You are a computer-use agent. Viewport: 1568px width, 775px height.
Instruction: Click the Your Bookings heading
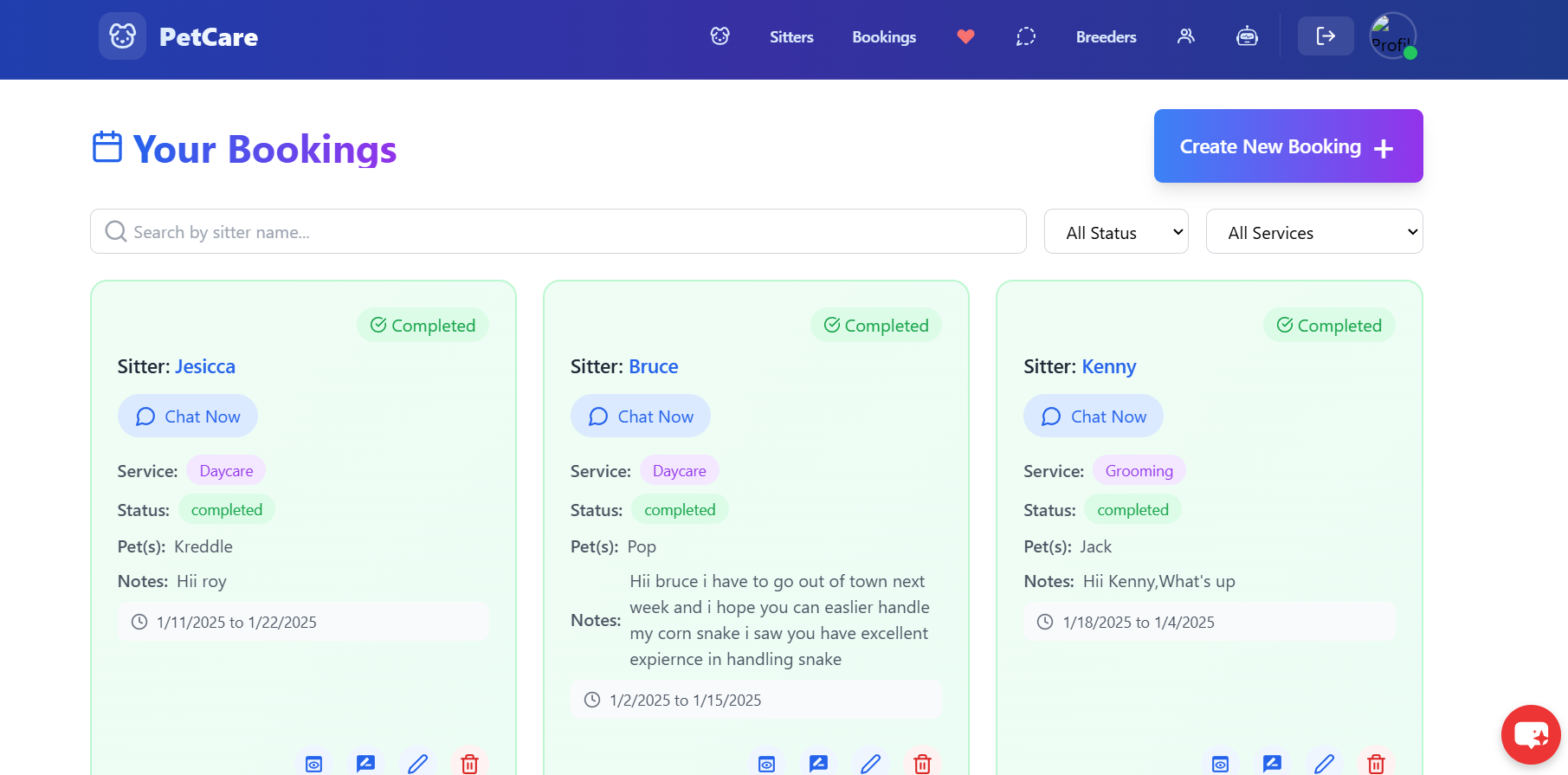tap(265, 149)
